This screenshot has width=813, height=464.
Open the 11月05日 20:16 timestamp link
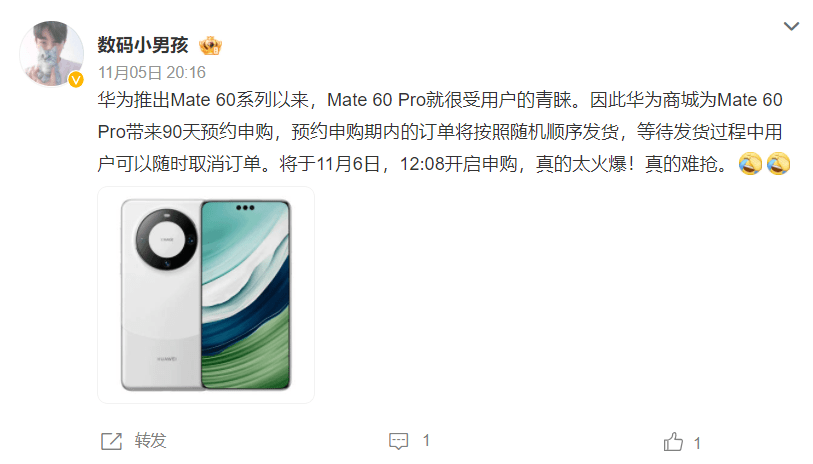pos(152,73)
